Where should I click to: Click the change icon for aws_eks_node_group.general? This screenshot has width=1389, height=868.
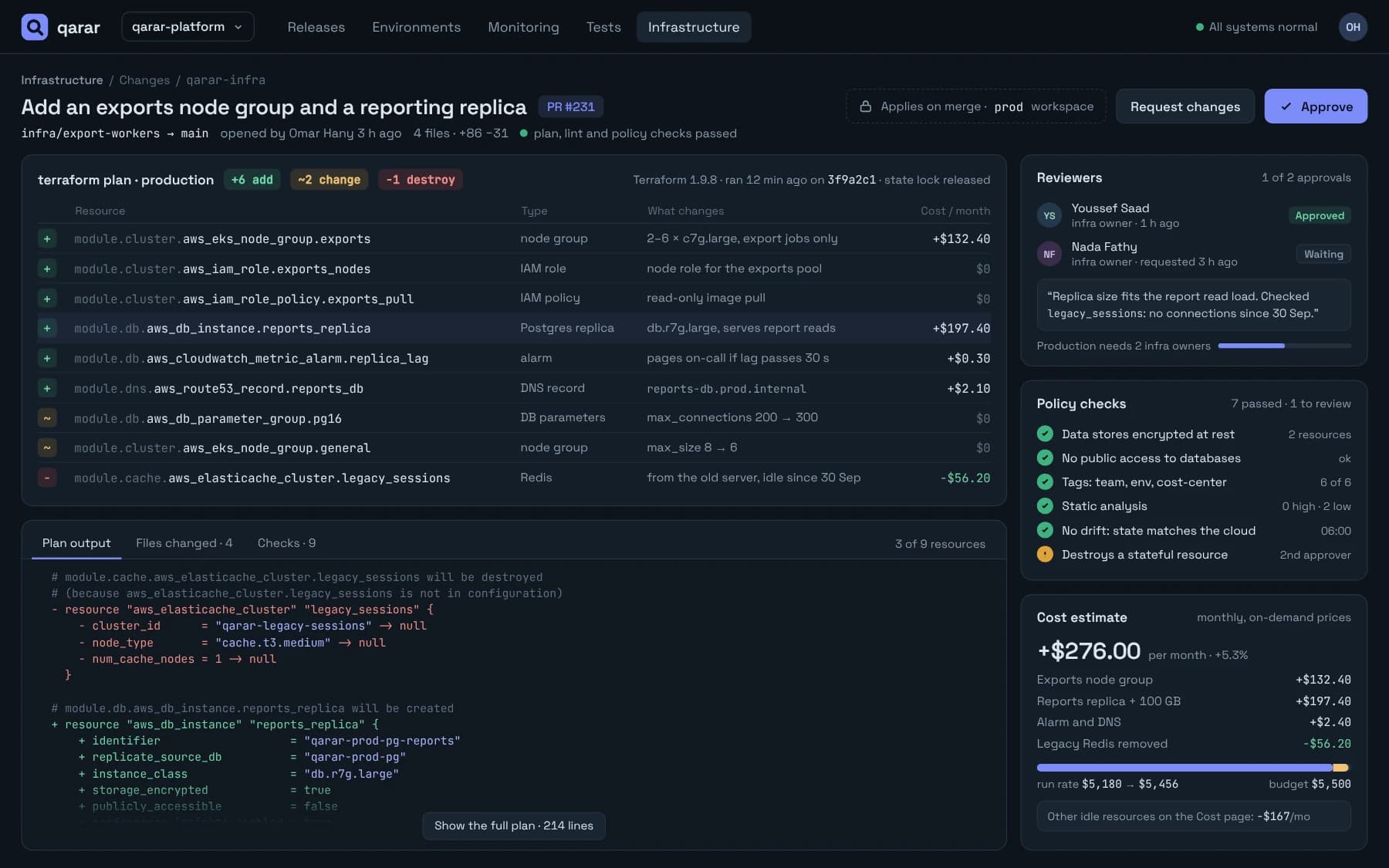pos(47,448)
